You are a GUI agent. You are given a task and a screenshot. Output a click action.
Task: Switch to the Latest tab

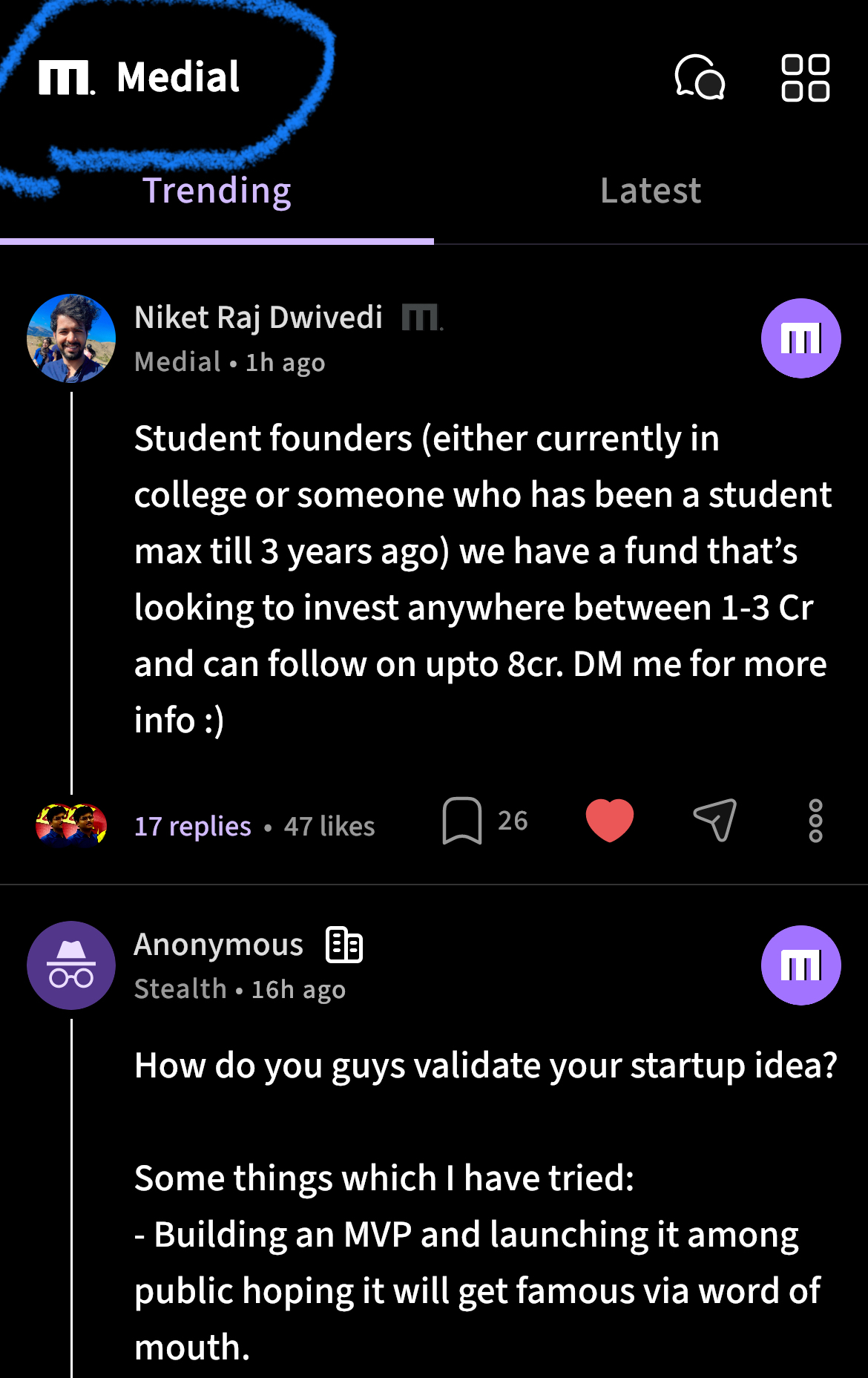click(x=651, y=191)
